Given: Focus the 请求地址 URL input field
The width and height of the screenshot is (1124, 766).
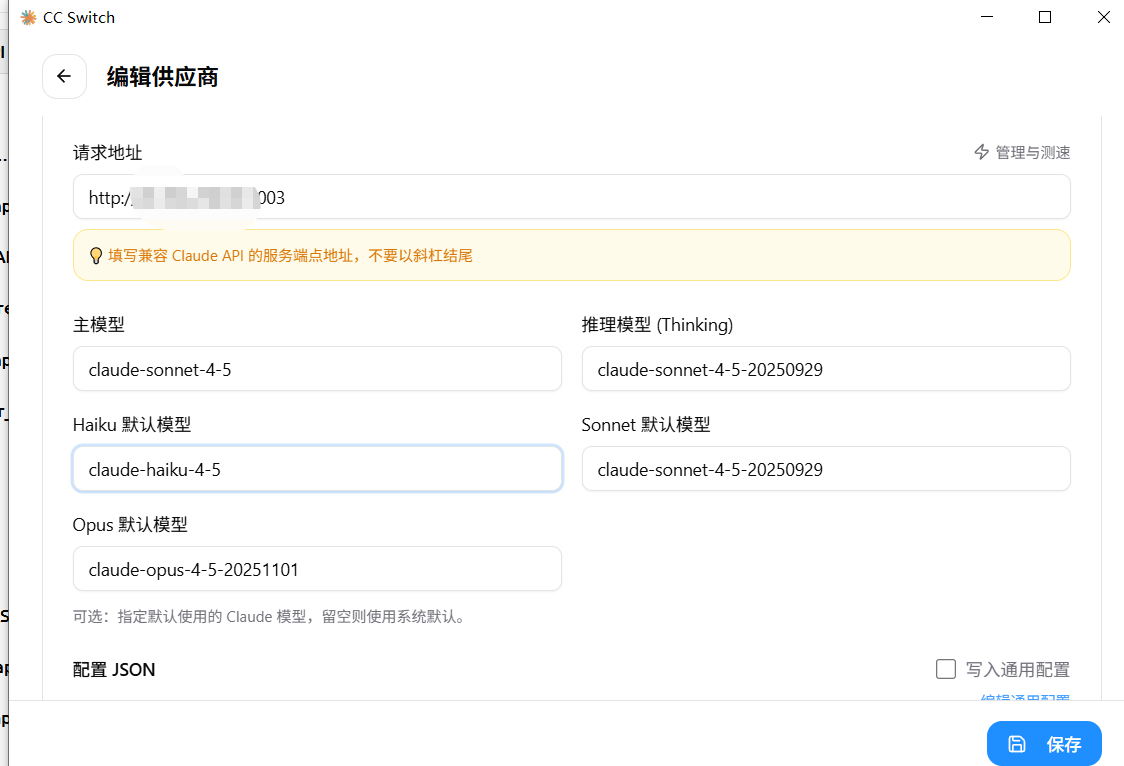Looking at the screenshot, I should (571, 197).
